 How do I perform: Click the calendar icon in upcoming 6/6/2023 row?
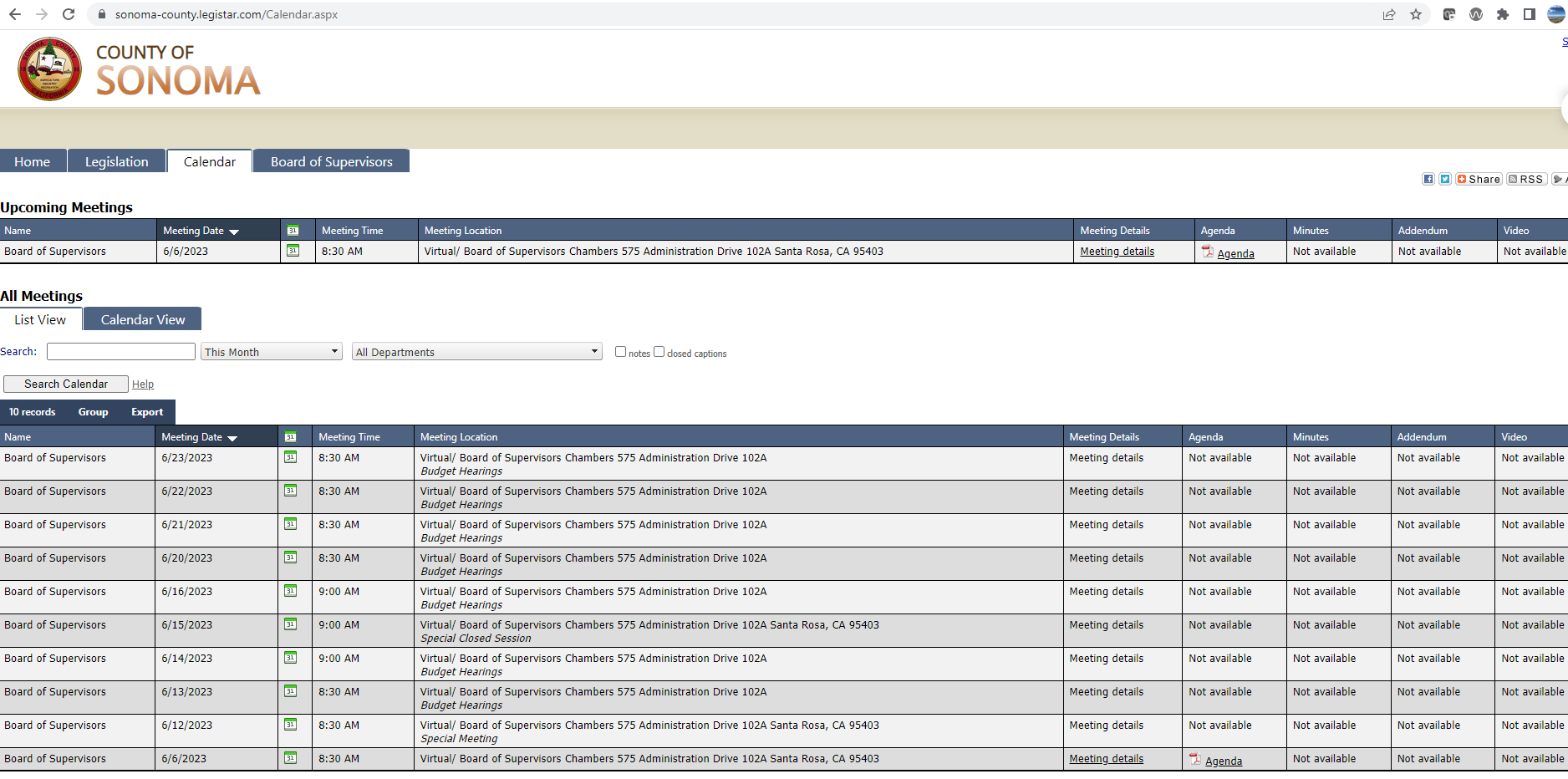(x=293, y=251)
